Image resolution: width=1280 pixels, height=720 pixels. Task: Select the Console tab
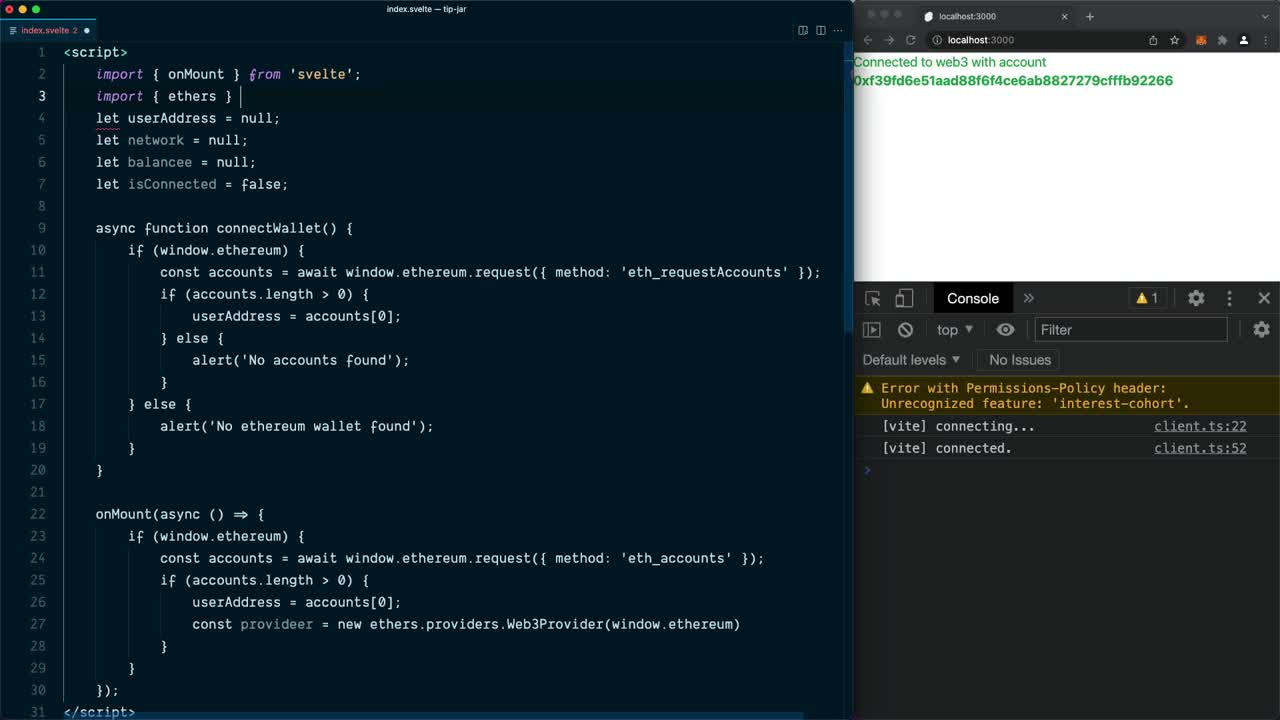pyautogui.click(x=972, y=298)
